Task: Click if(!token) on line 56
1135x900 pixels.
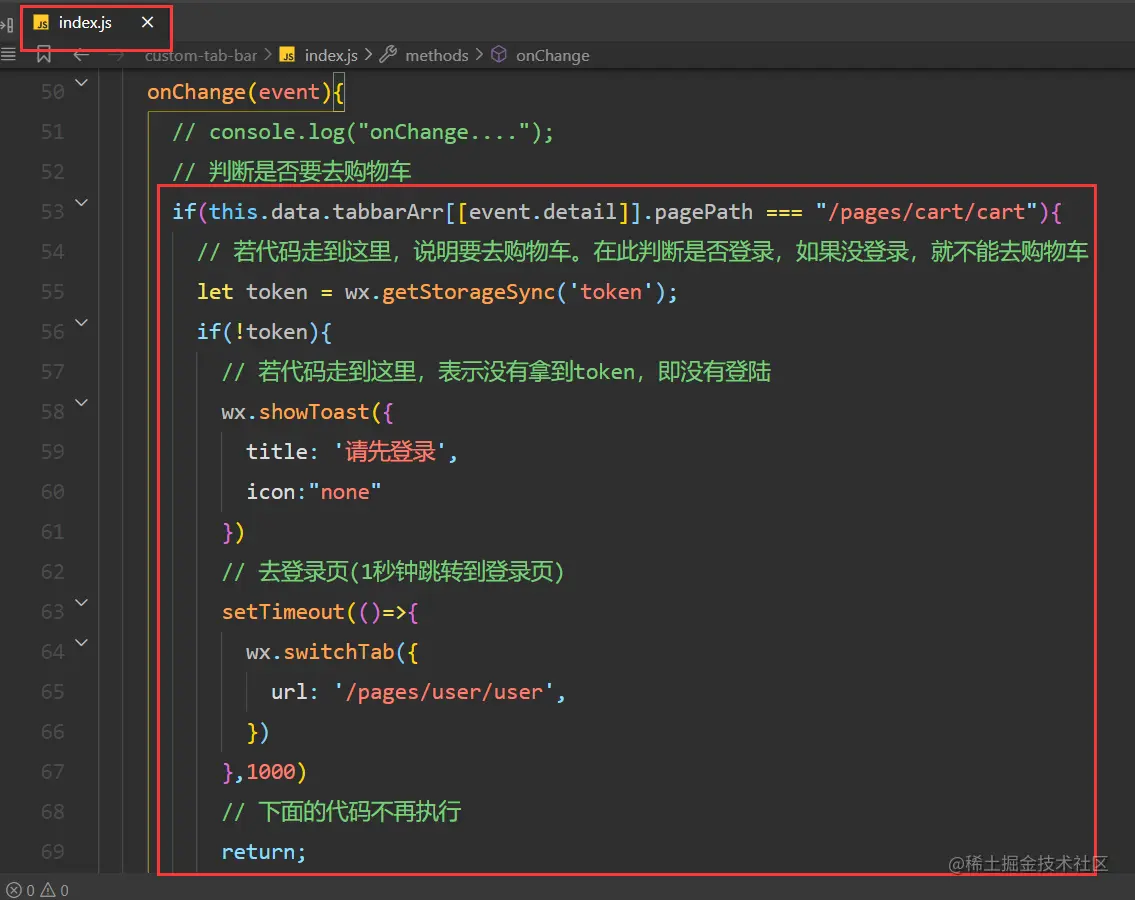Action: point(263,332)
